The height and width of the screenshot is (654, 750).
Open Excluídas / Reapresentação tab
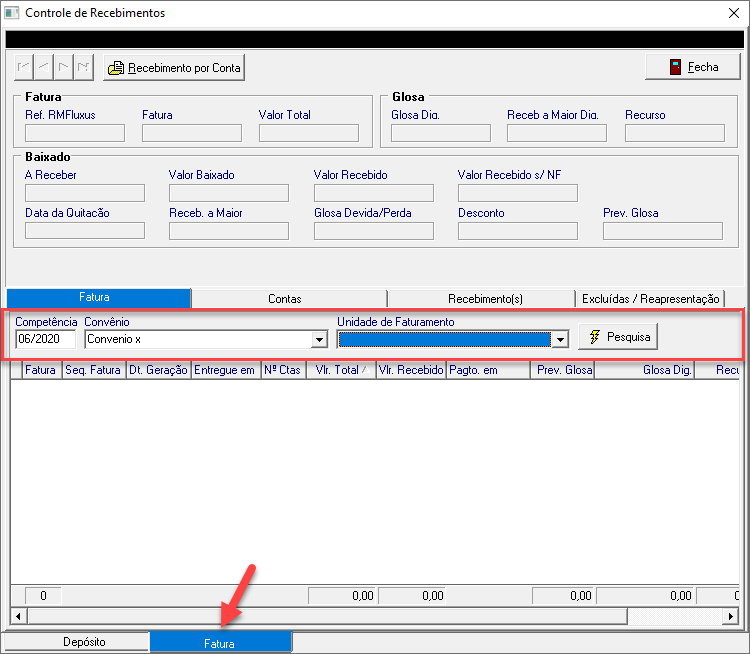(651, 299)
